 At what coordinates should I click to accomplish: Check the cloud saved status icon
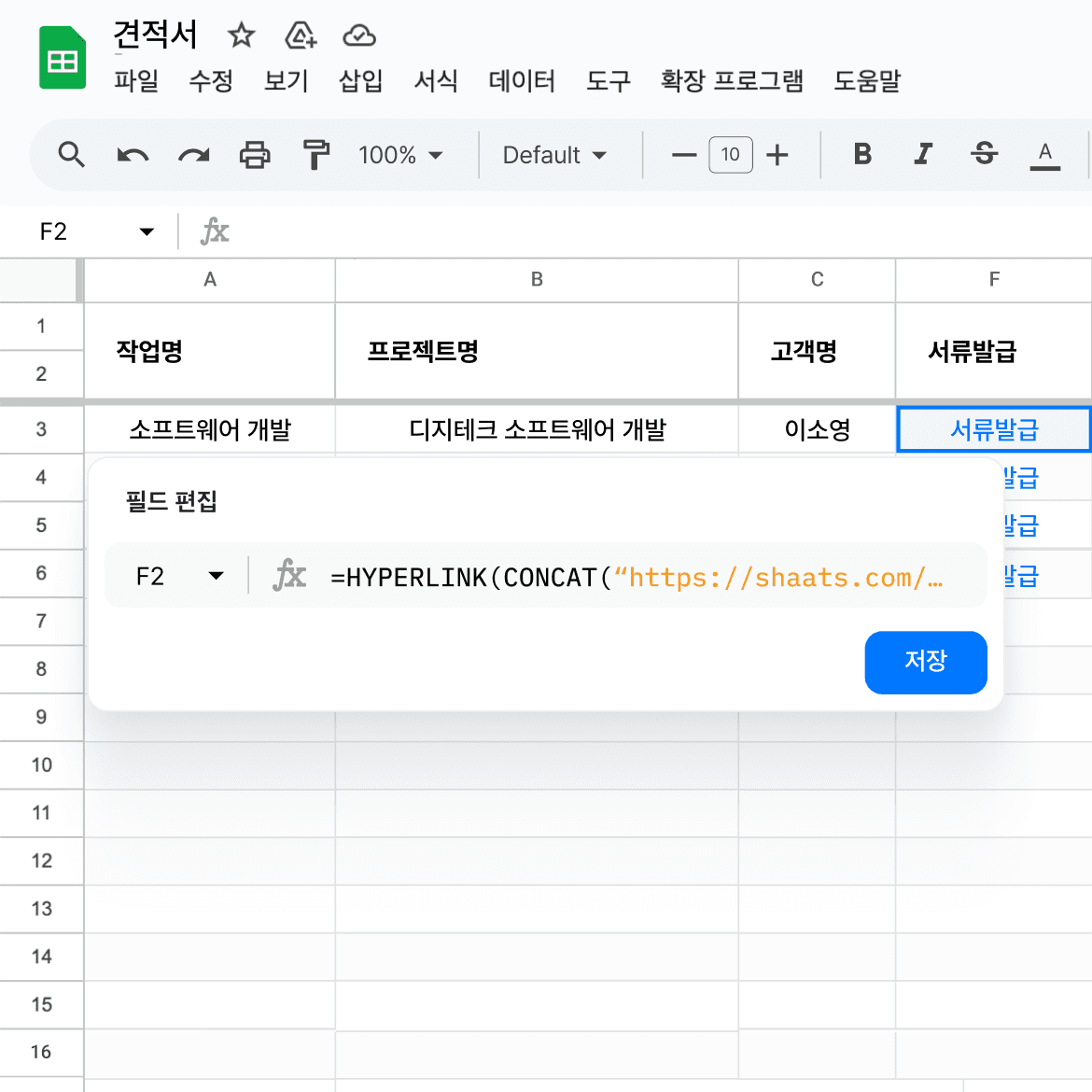click(x=359, y=35)
